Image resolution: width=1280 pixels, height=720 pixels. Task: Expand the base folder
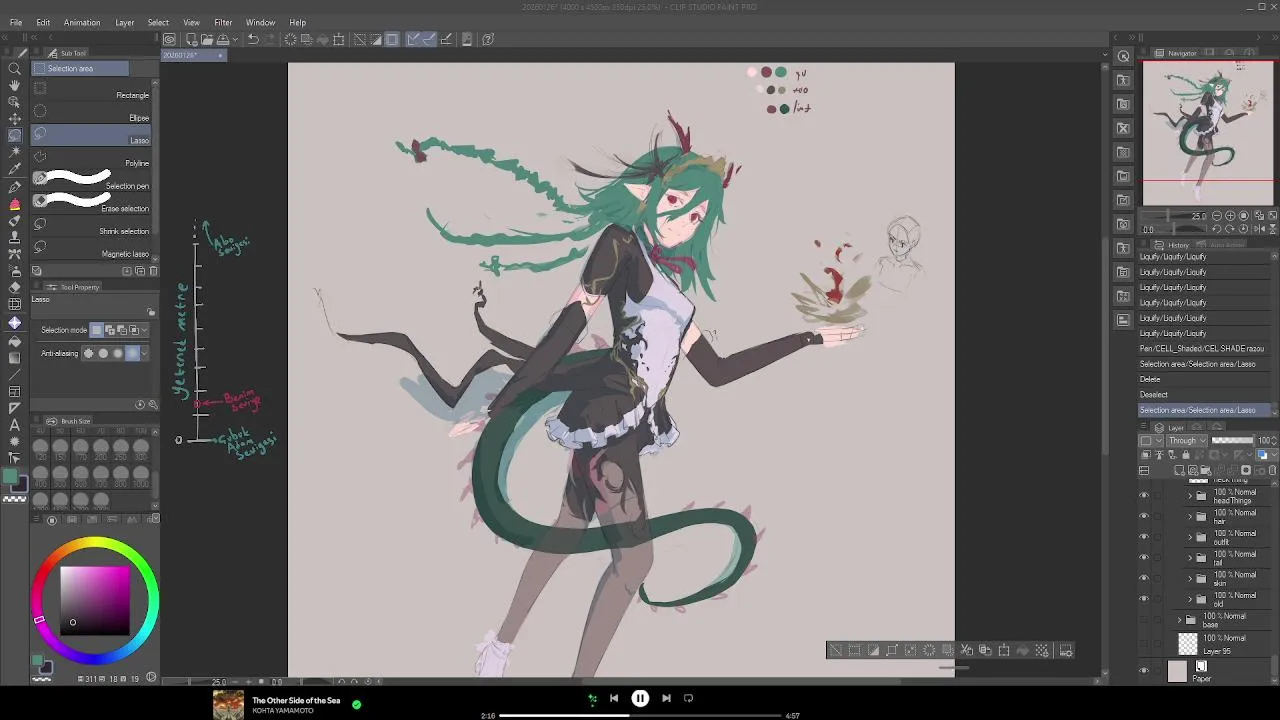point(1179,620)
